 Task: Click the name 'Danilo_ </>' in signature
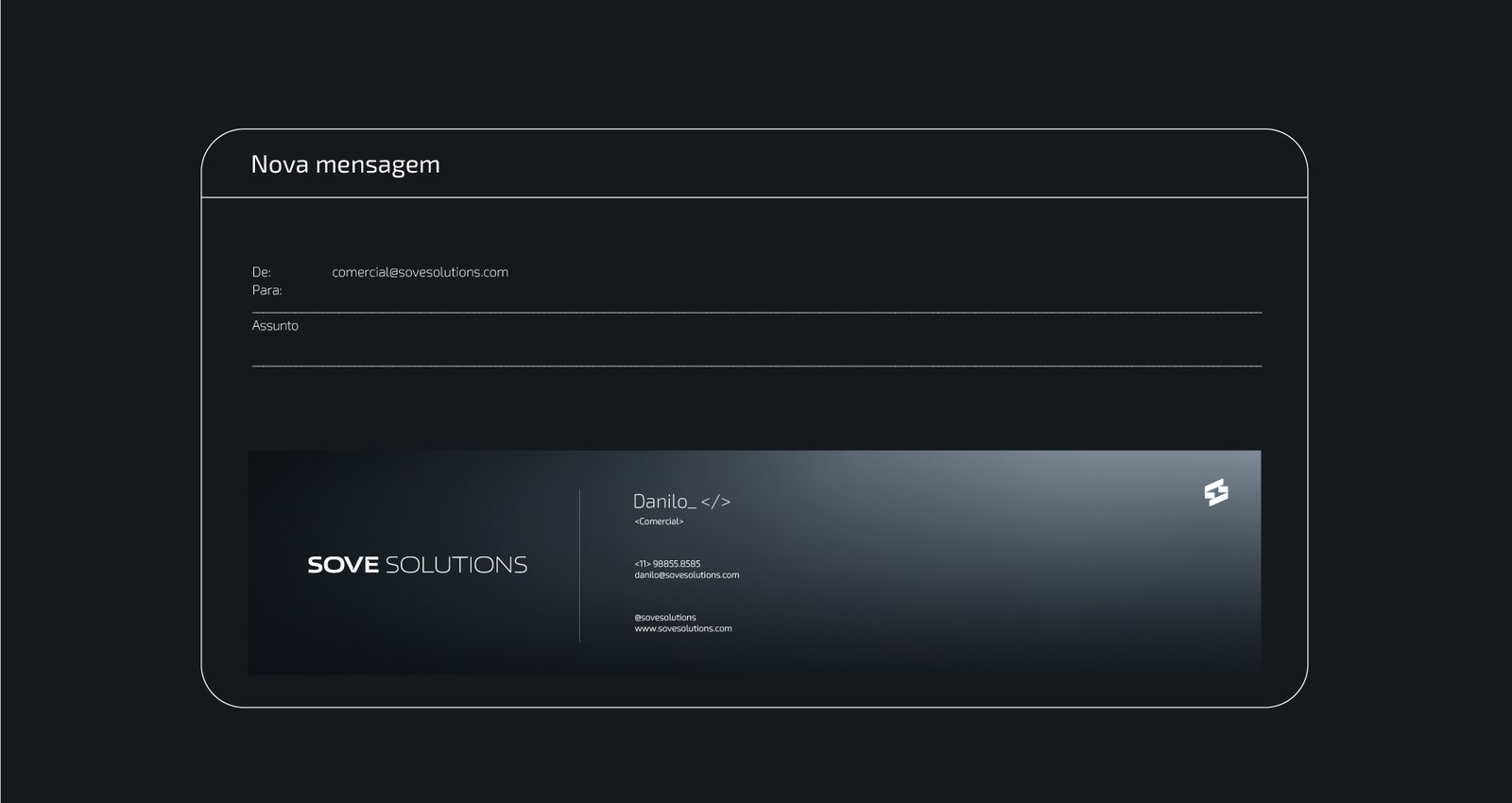681,502
